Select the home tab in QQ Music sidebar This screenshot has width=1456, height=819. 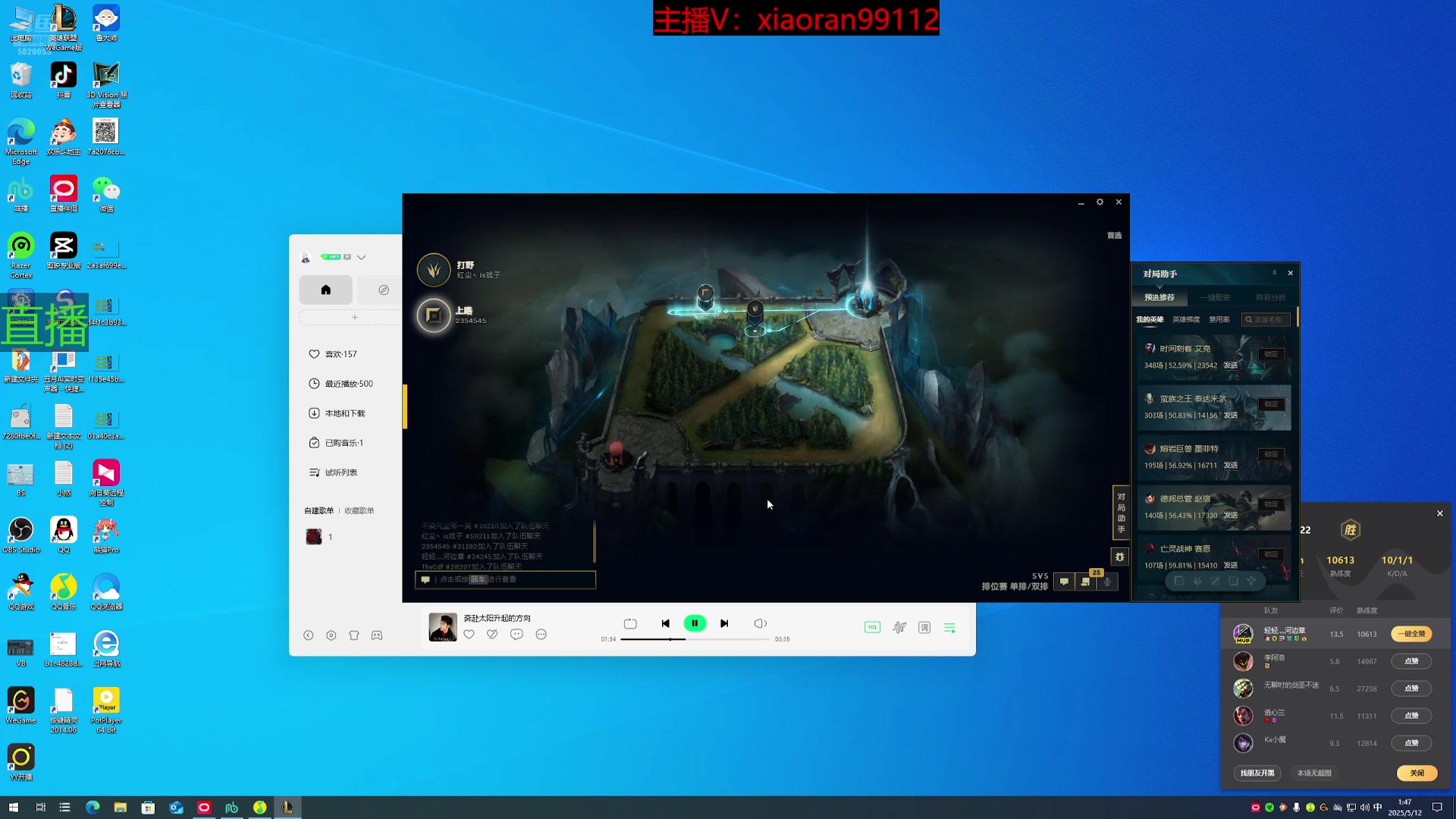coord(326,290)
